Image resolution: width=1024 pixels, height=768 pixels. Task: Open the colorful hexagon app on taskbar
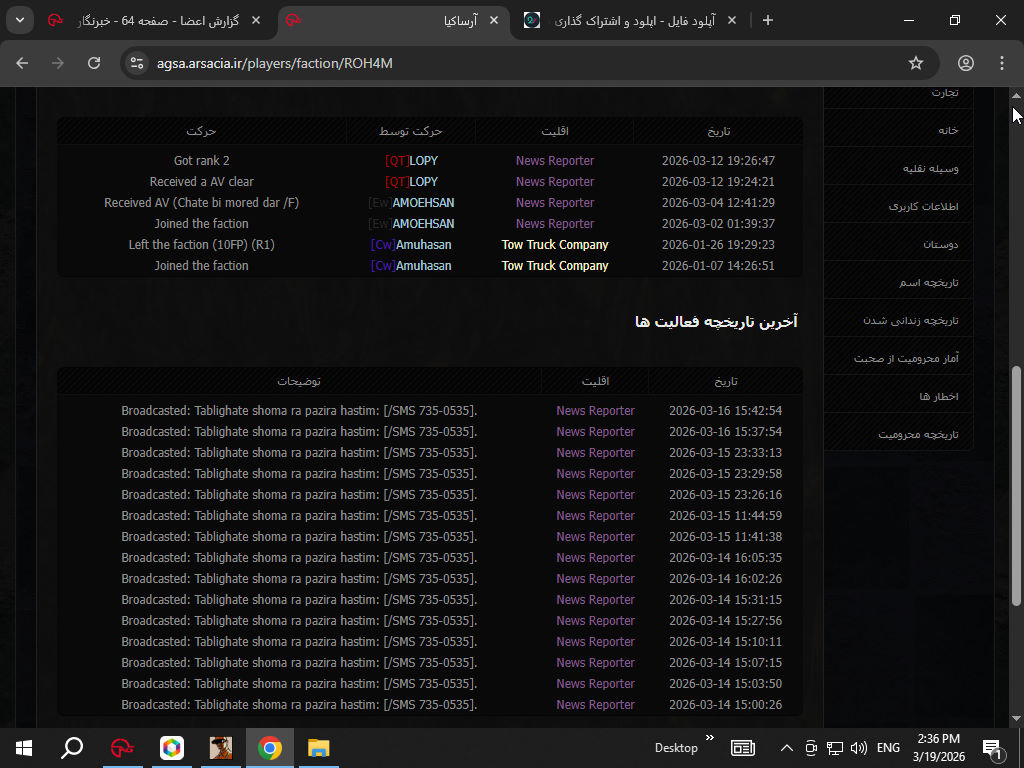(x=172, y=748)
